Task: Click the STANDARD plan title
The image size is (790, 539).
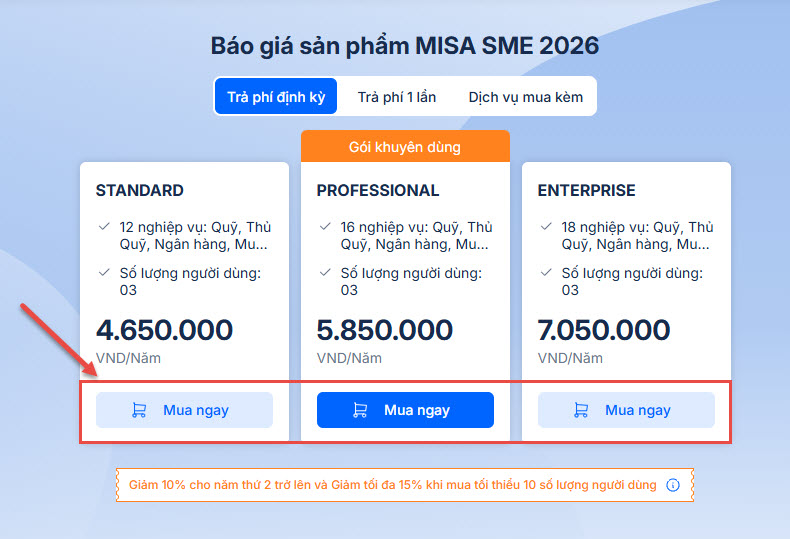Action: 140,190
